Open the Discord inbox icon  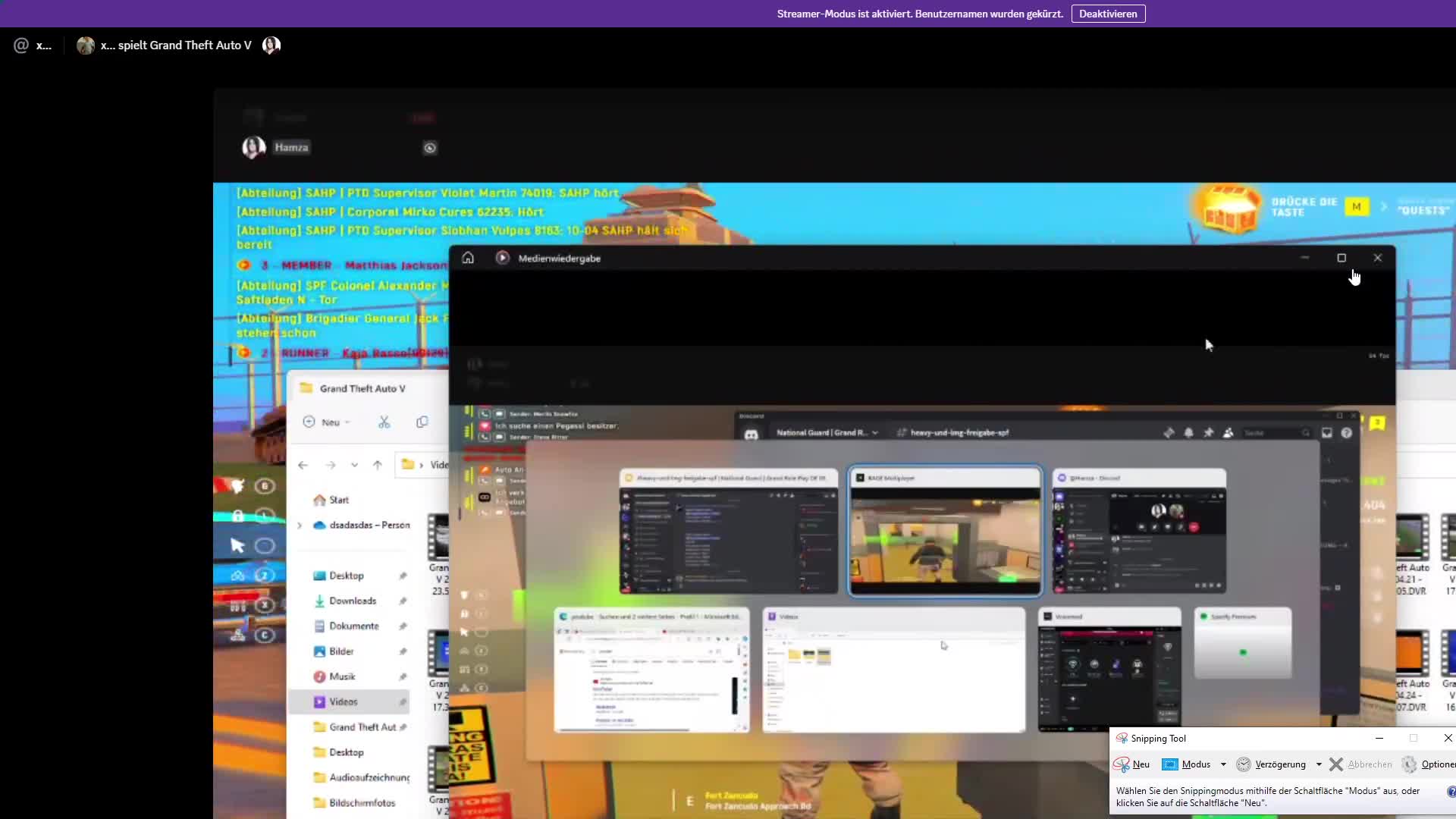[x=1327, y=432]
